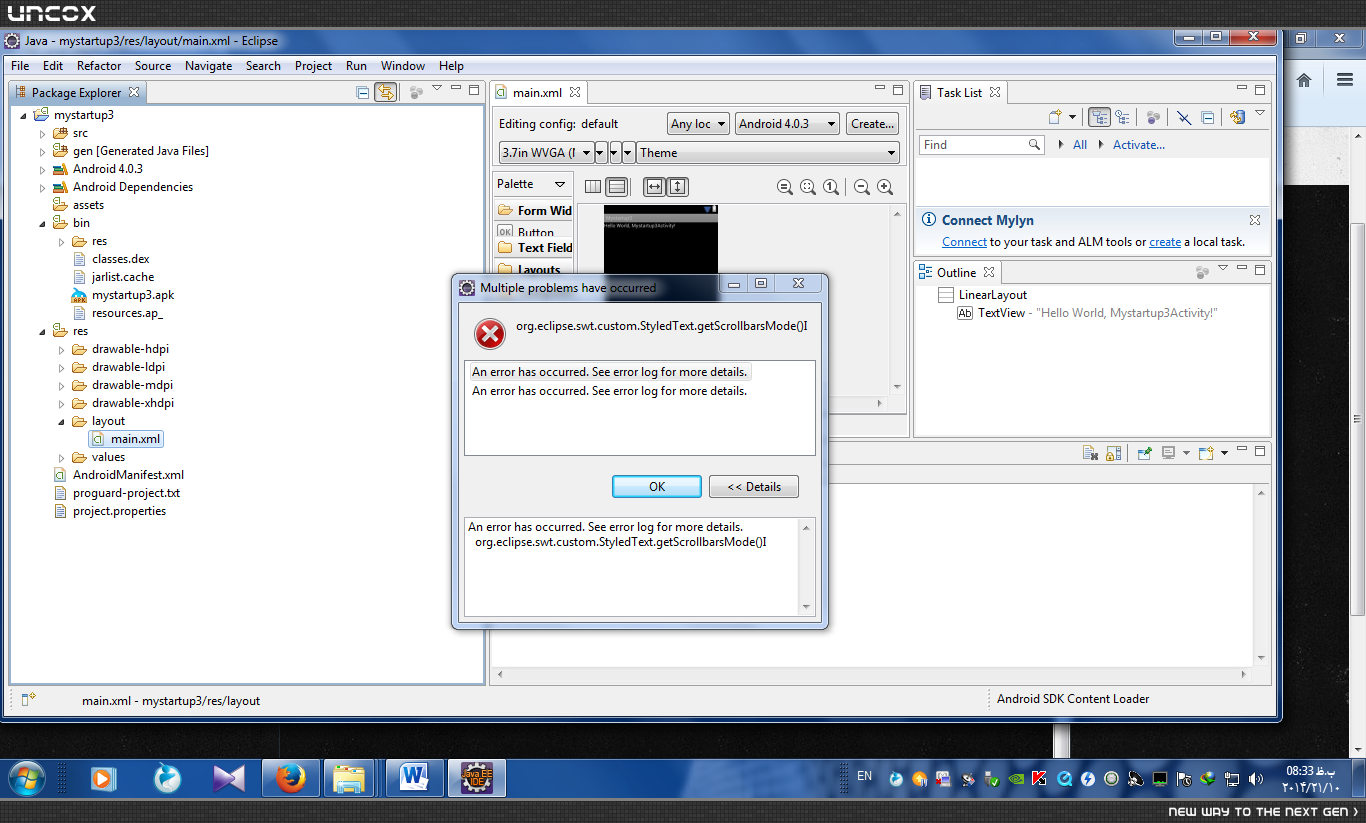Open Theme selection dropdown
1366x823 pixels.
(768, 153)
